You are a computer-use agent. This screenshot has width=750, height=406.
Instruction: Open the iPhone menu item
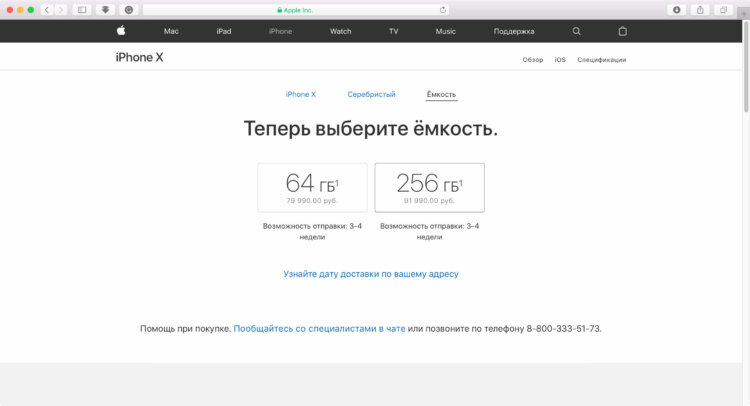click(x=280, y=31)
